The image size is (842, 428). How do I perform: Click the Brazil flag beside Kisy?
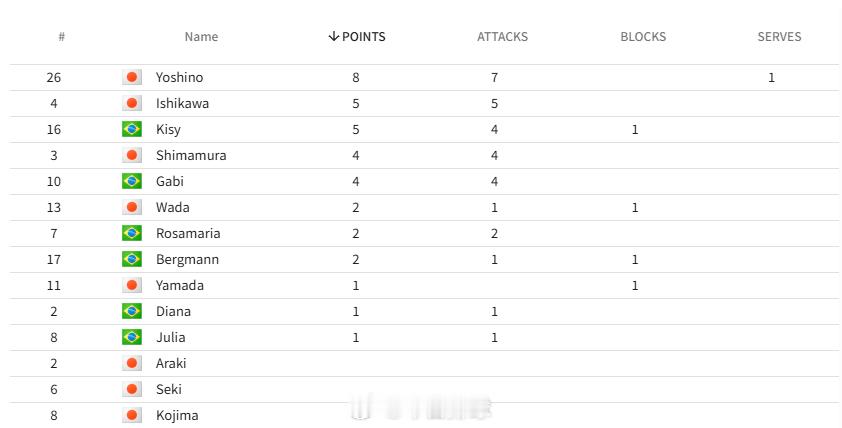coord(132,129)
